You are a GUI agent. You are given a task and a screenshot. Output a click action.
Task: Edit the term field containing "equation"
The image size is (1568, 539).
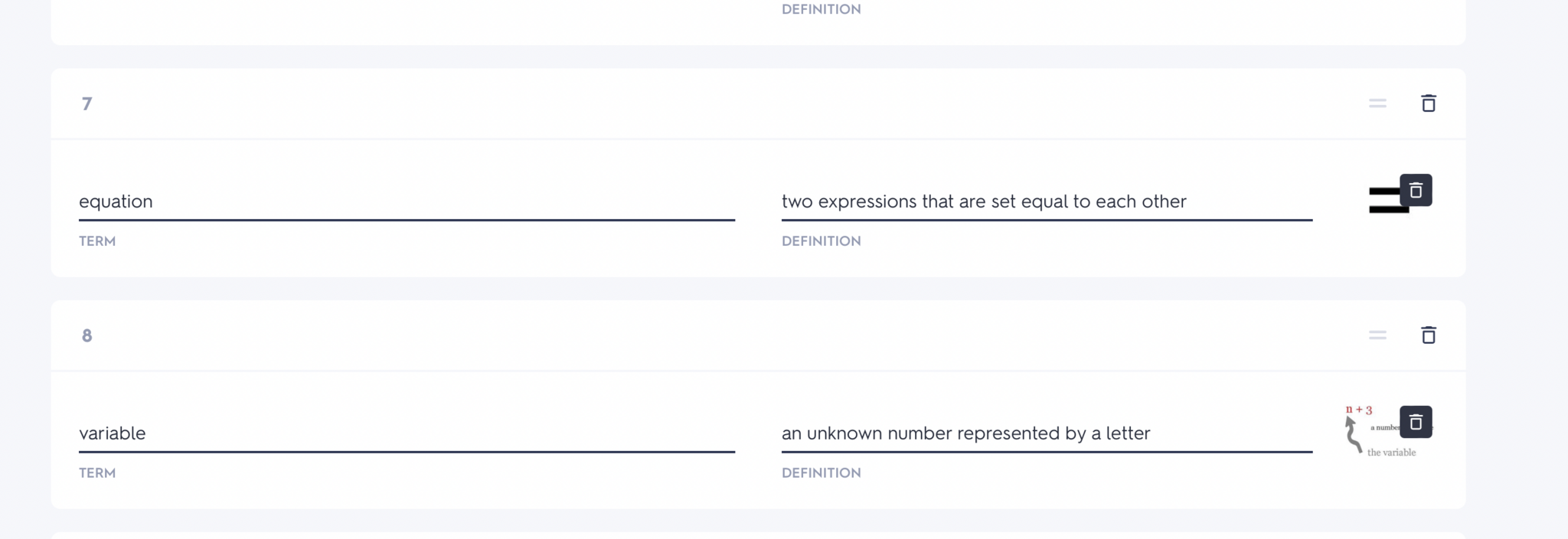click(x=406, y=201)
